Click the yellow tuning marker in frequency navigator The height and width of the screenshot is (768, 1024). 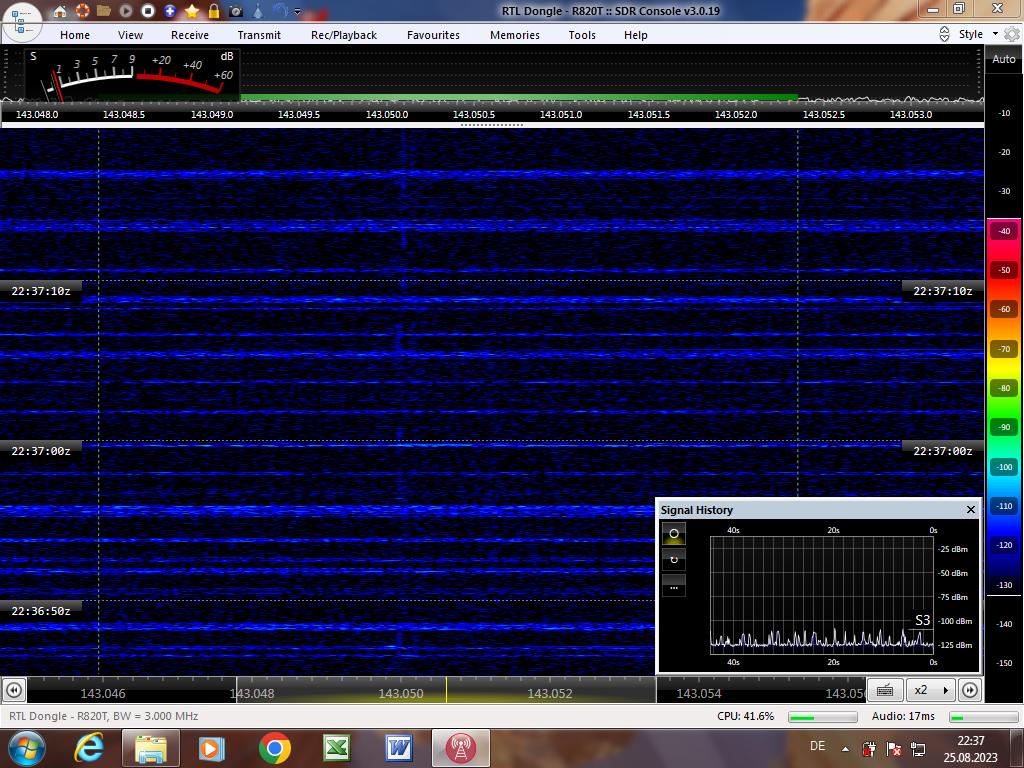pyautogui.click(x=447, y=690)
